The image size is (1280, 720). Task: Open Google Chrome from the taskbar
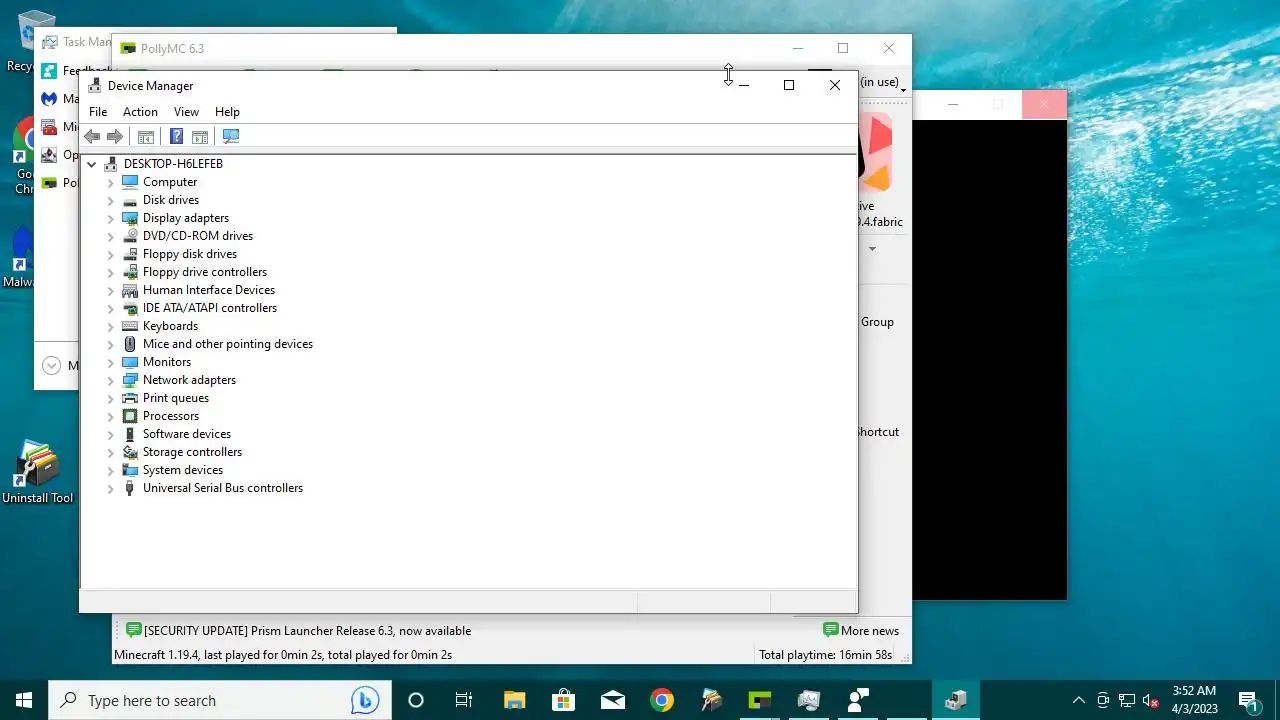pos(661,700)
